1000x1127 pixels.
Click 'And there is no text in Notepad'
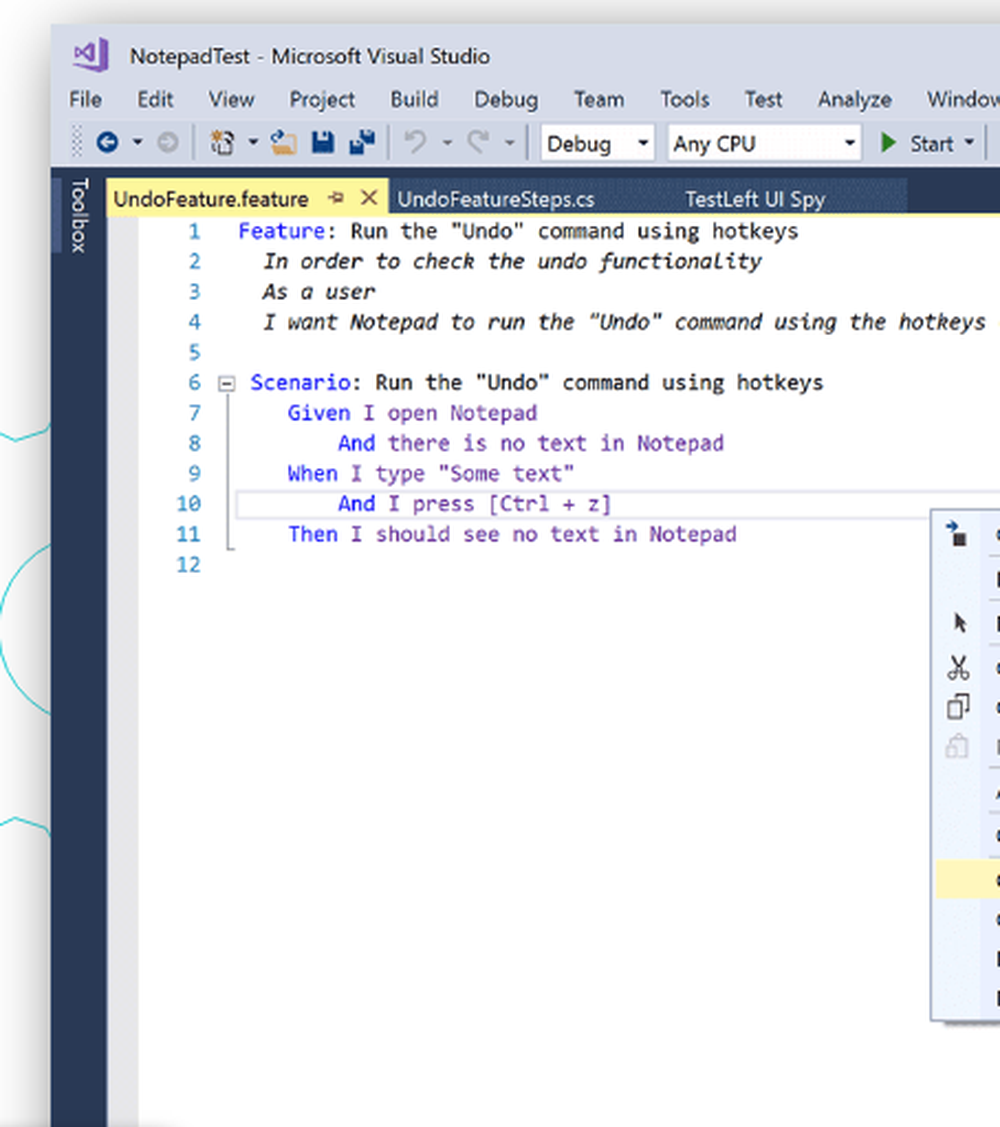[x=531, y=443]
